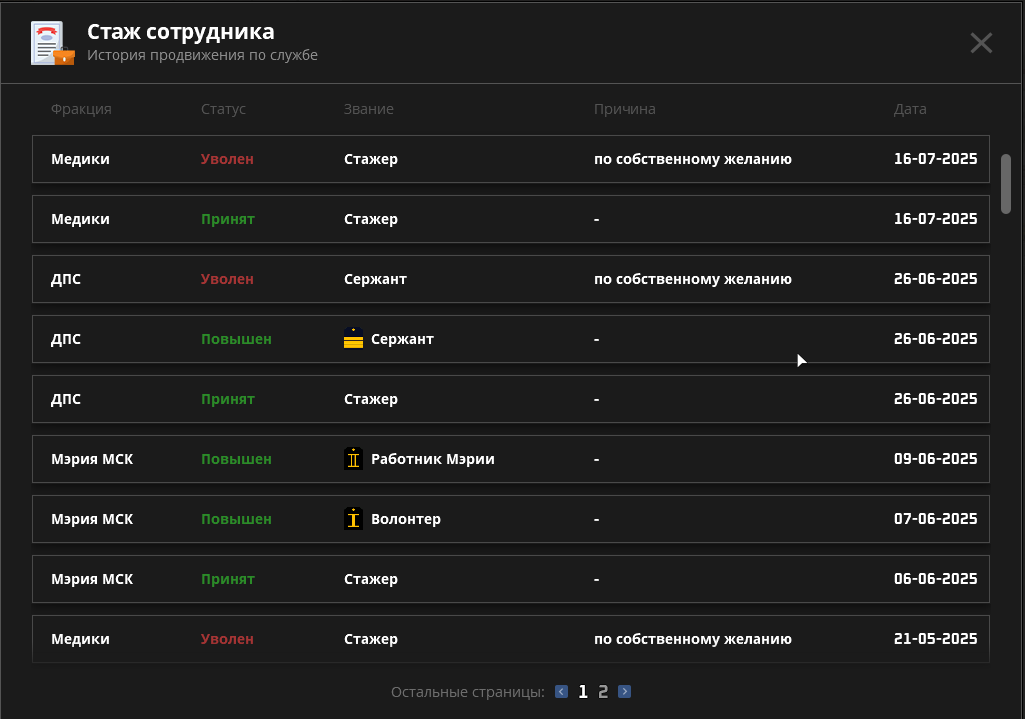
Task: Select the Мэрия МСК Принят row
Action: coord(510,579)
